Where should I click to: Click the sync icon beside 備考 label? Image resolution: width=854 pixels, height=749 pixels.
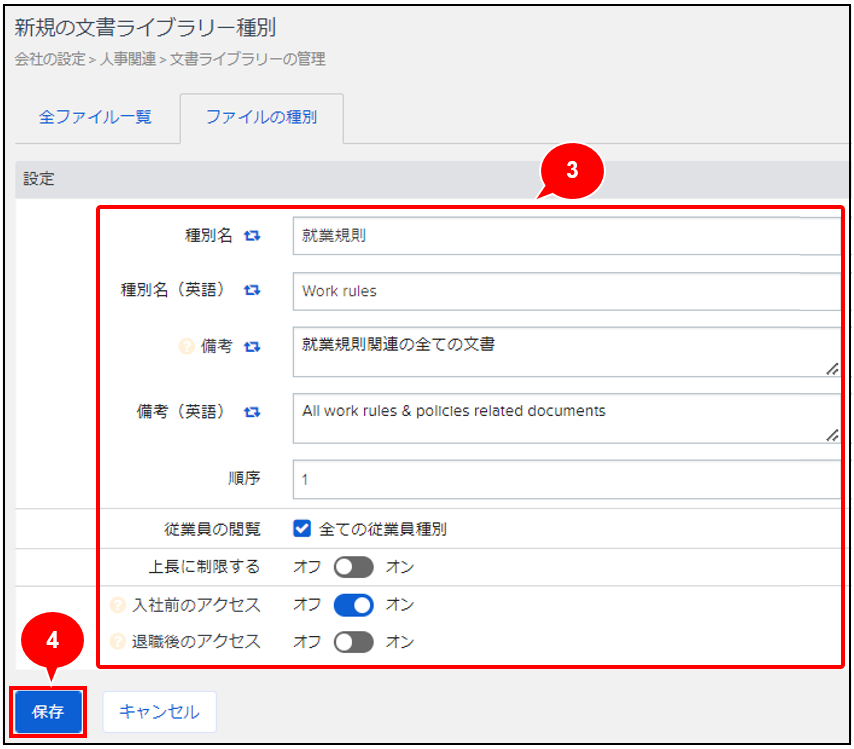(252, 346)
